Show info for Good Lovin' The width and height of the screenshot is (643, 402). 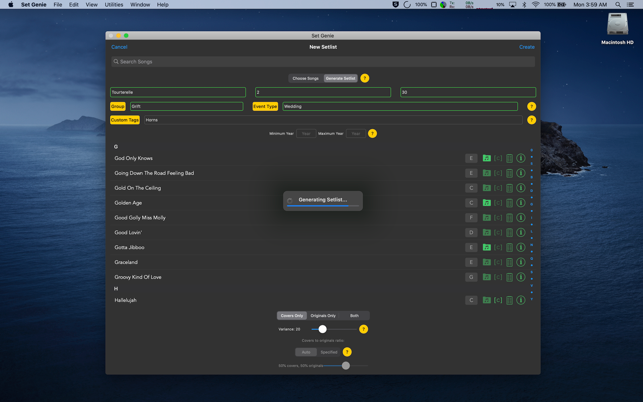[x=521, y=233]
